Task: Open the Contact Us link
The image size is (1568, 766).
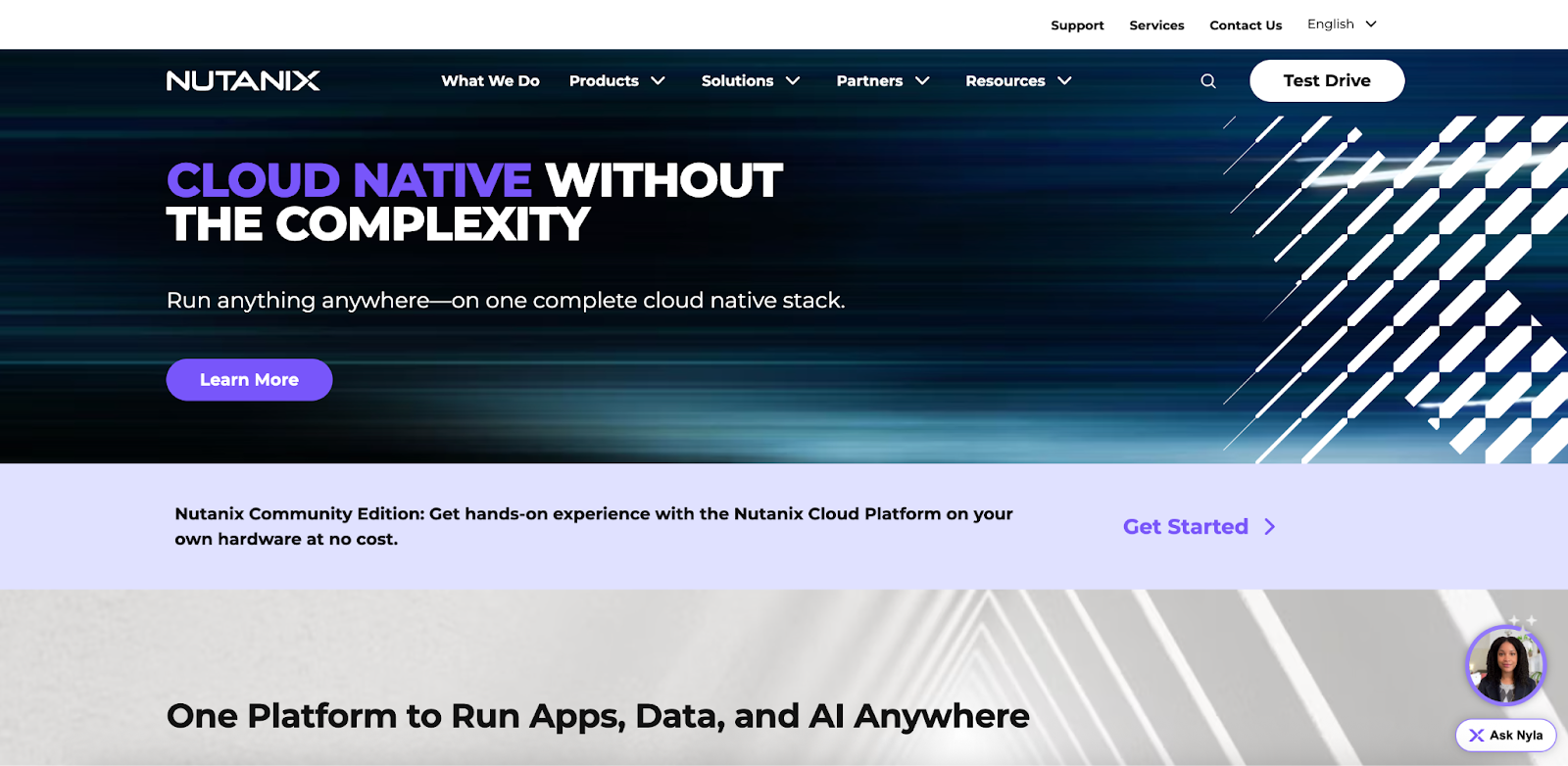Action: [1246, 25]
